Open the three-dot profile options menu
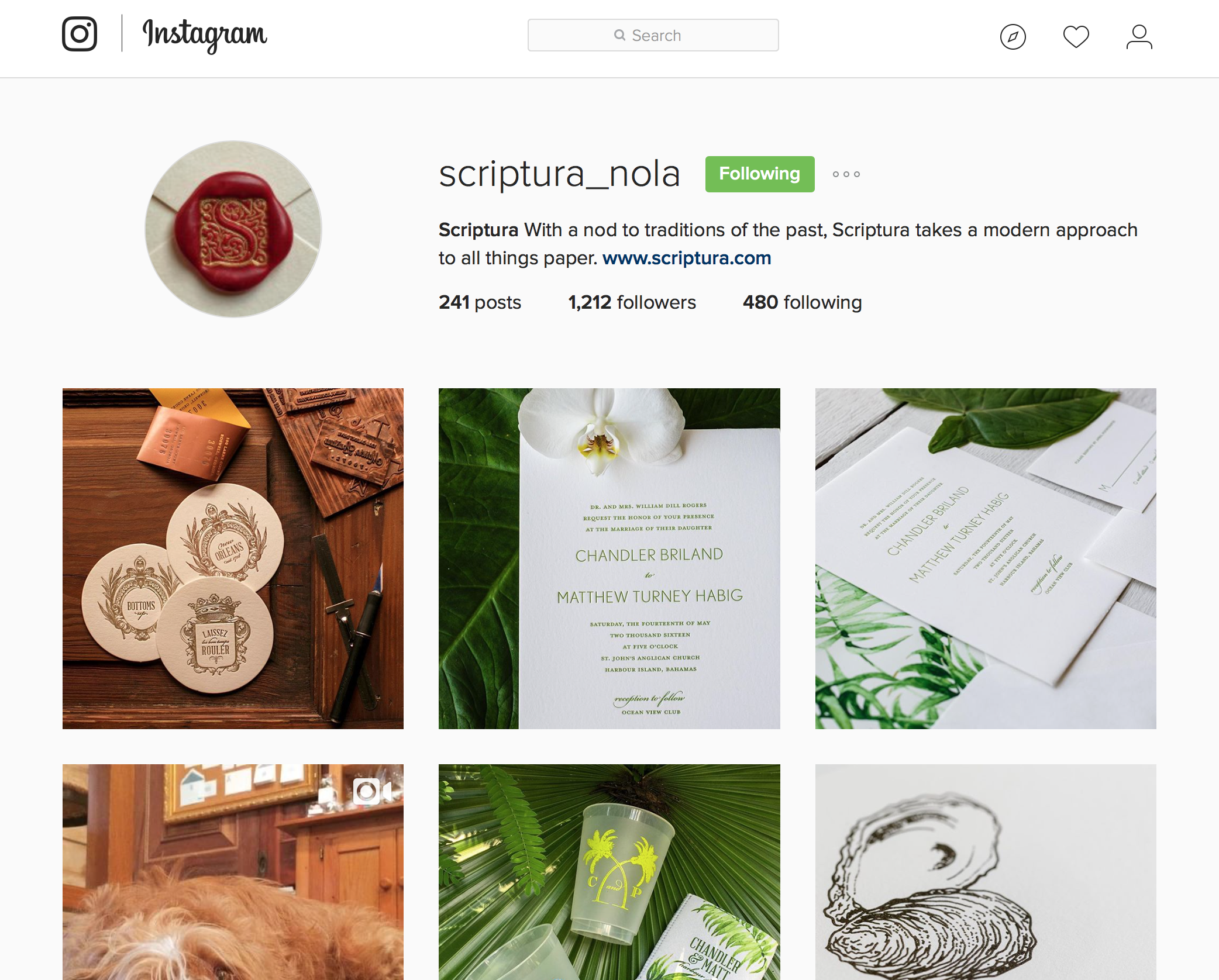This screenshot has width=1219, height=980. pyautogui.click(x=846, y=174)
